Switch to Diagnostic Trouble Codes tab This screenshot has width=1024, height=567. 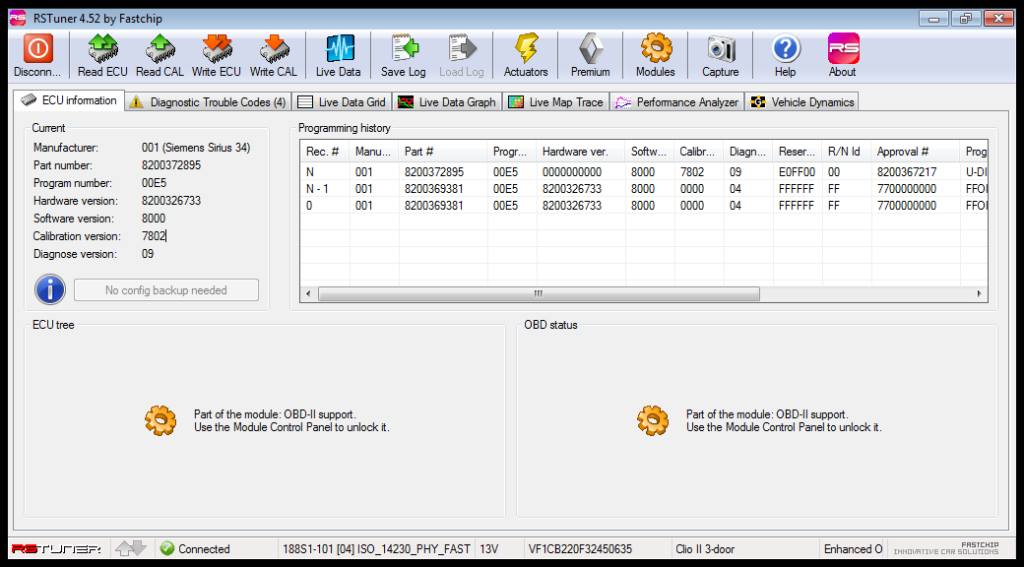coord(207,102)
